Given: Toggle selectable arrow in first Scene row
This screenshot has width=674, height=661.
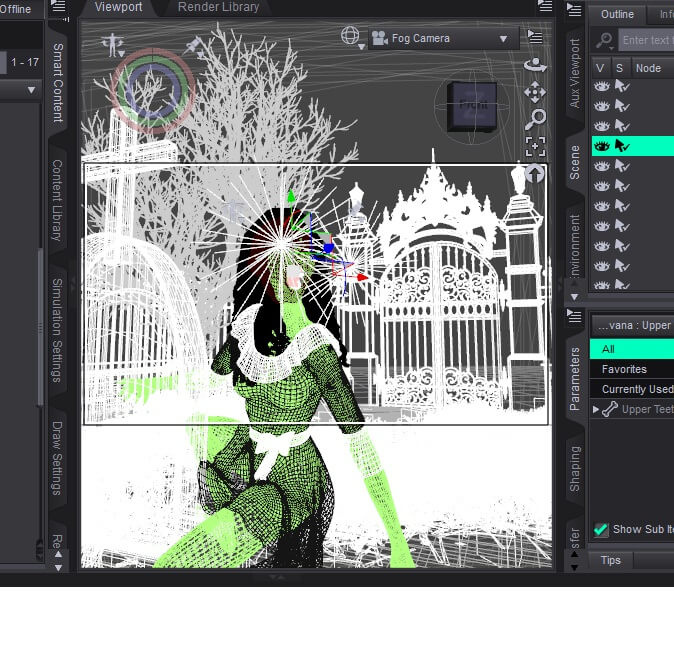Looking at the screenshot, I should point(622,86).
